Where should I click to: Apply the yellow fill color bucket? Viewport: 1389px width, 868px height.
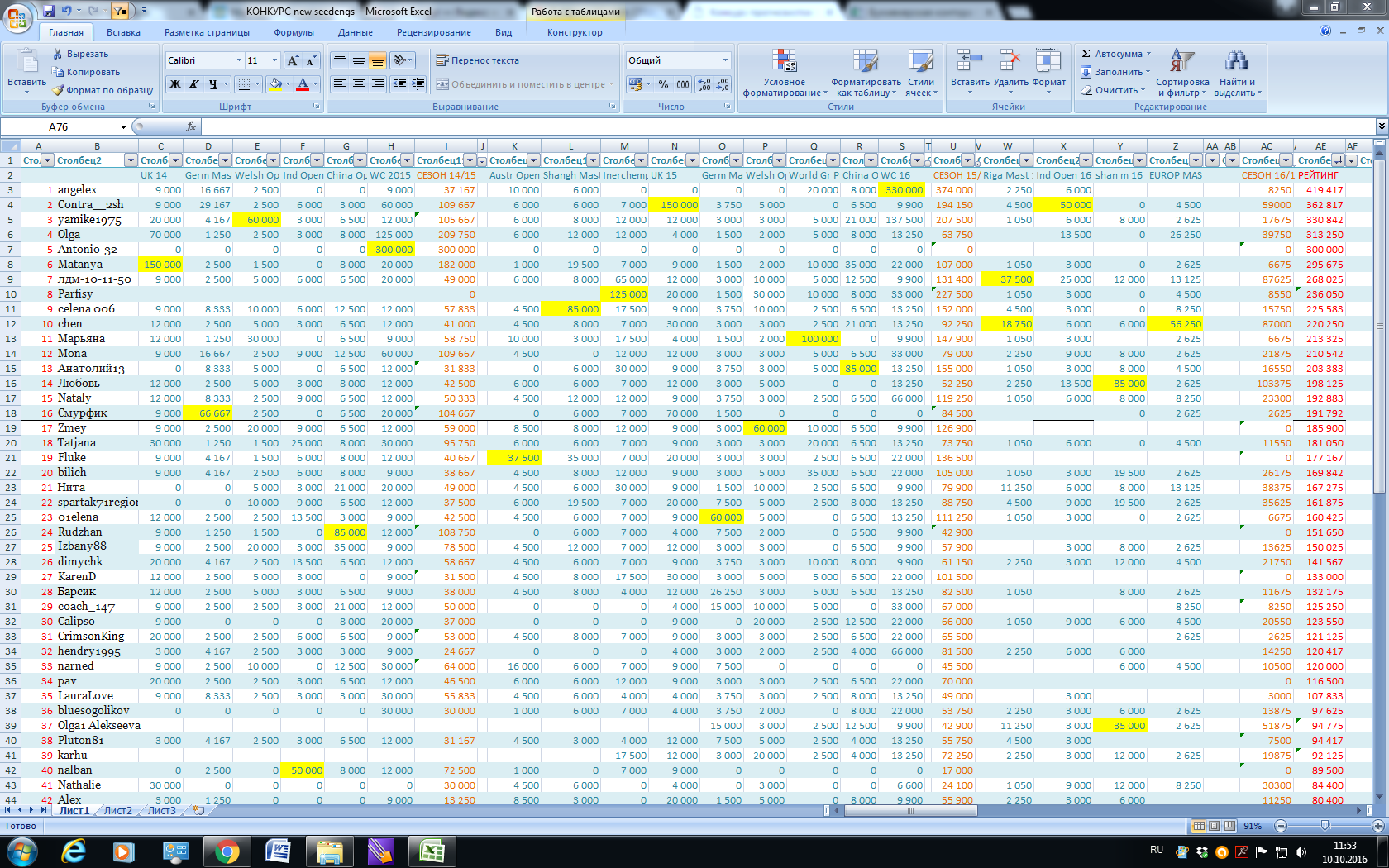point(275,84)
